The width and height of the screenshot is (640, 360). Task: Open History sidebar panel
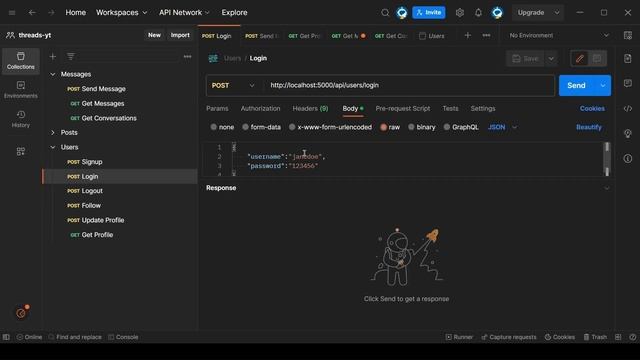click(21, 119)
